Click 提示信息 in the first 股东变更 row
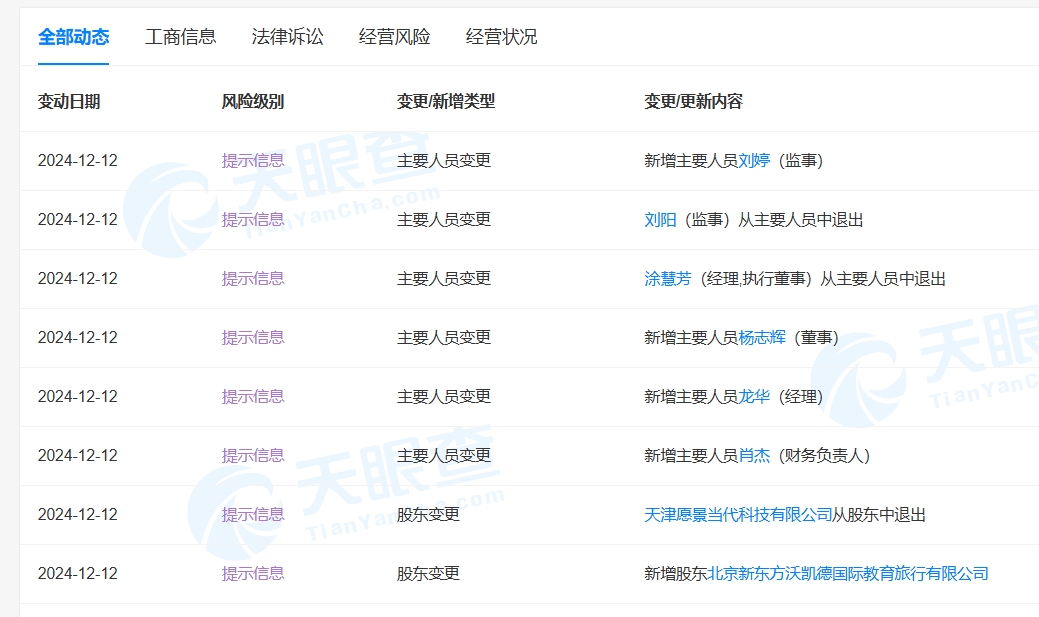The width and height of the screenshot is (1039, 617). [252, 514]
